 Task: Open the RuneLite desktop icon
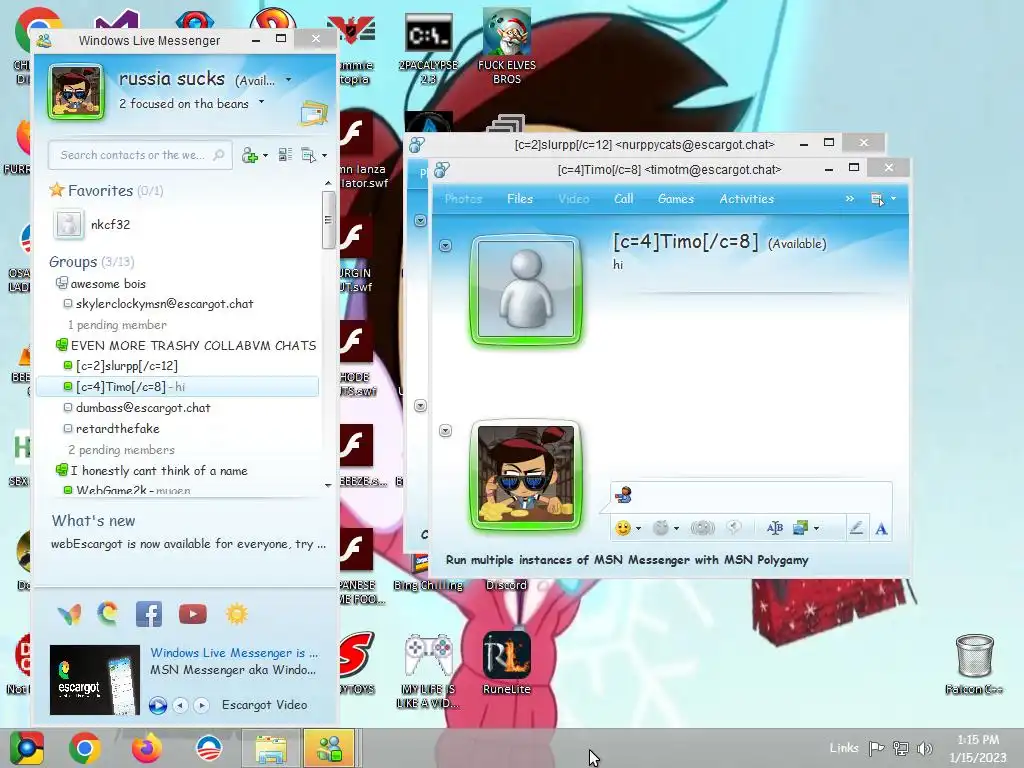507,662
